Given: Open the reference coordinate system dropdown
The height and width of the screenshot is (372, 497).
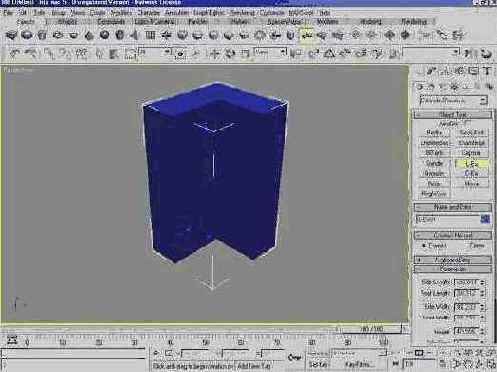Looking at the screenshot, I should [x=270, y=53].
